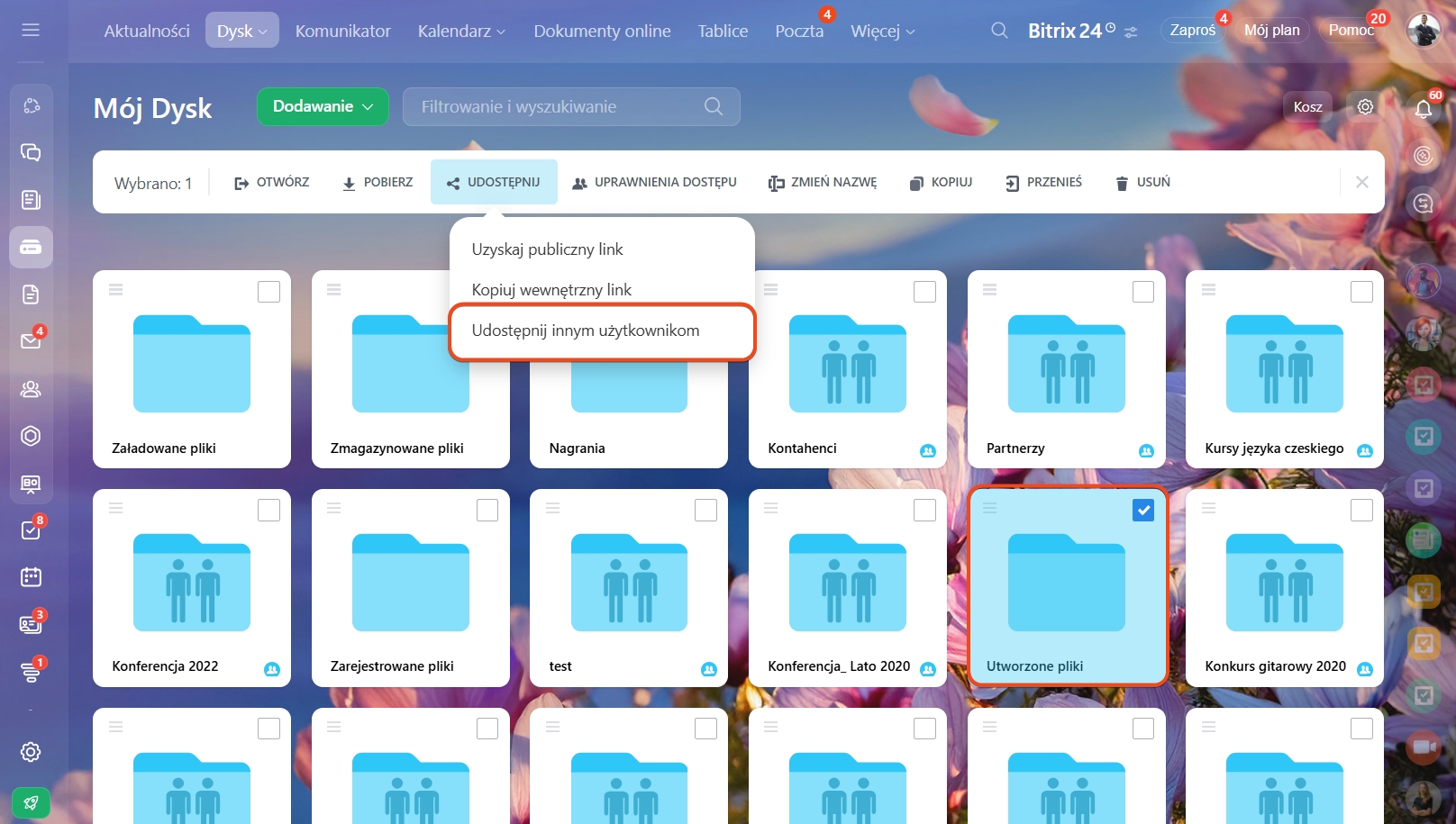Open the document icon in left sidebar
This screenshot has height=824, width=1456.
pos(31,294)
